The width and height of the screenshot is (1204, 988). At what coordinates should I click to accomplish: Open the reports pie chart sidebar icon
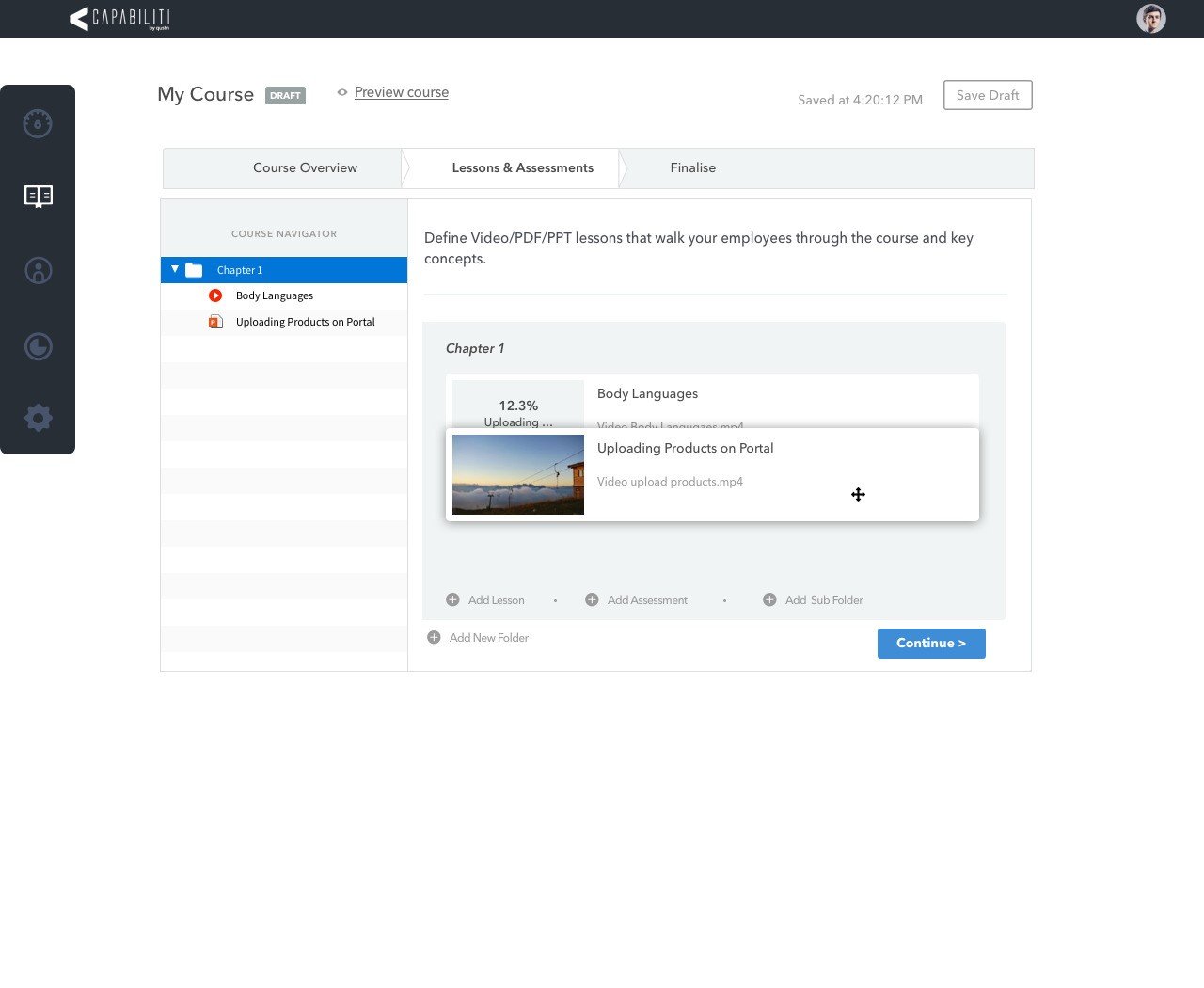coord(38,346)
